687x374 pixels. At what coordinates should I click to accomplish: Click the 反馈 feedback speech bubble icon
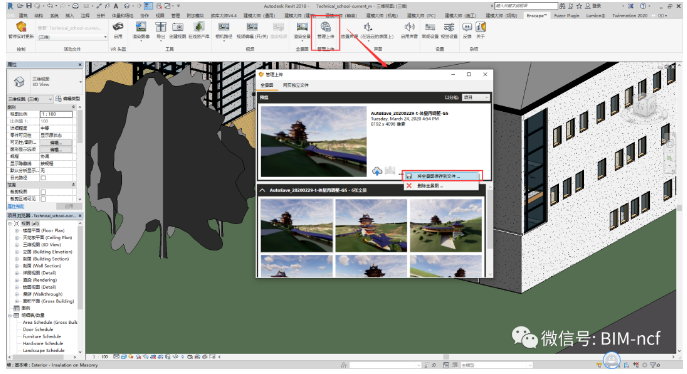(467, 27)
